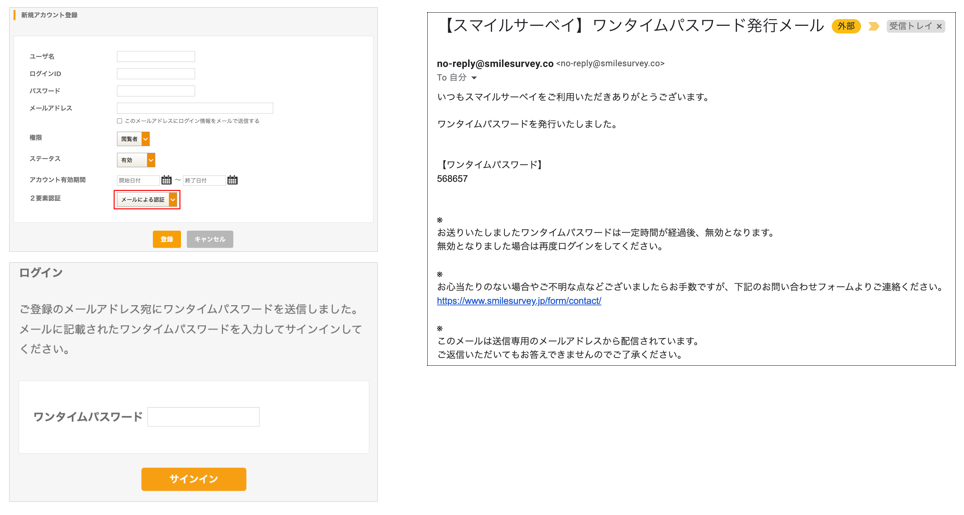Expand recipient details arrow beside To 自分

(474, 78)
